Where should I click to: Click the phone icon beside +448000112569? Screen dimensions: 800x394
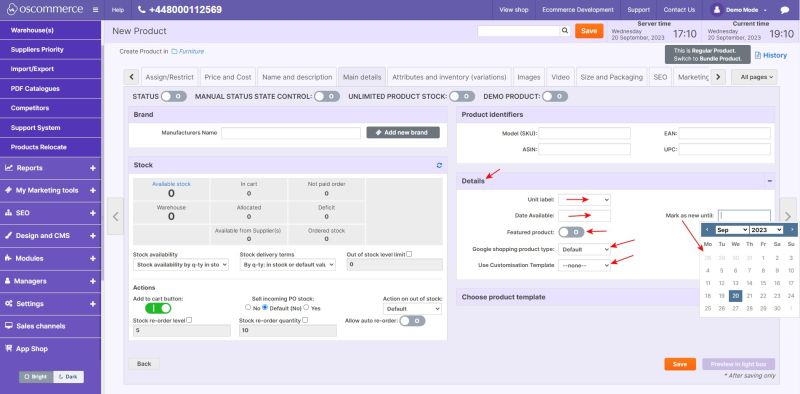(x=142, y=10)
